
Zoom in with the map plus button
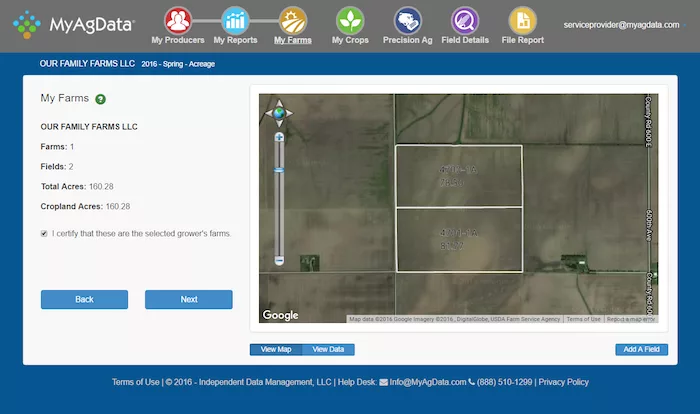click(x=279, y=137)
